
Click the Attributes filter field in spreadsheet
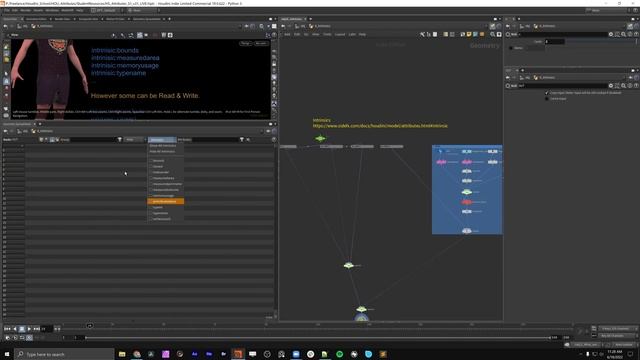(215, 140)
